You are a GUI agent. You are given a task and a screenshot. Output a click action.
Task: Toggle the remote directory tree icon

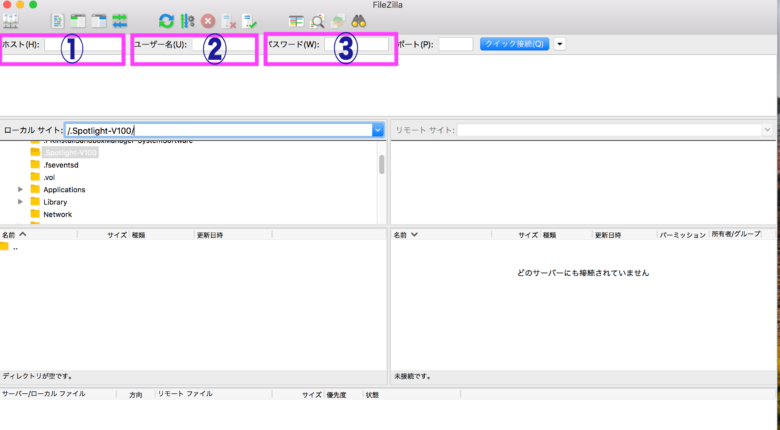click(99, 21)
